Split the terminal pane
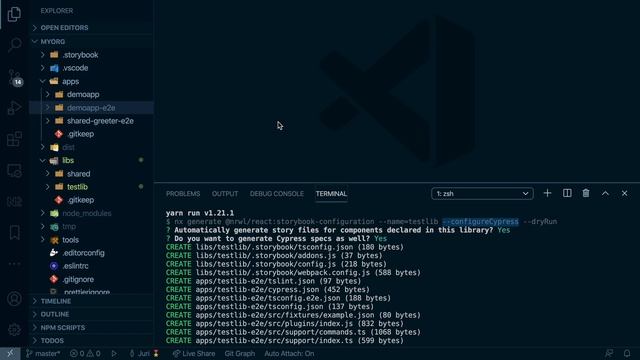This screenshot has width=640, height=360. pos(567,193)
